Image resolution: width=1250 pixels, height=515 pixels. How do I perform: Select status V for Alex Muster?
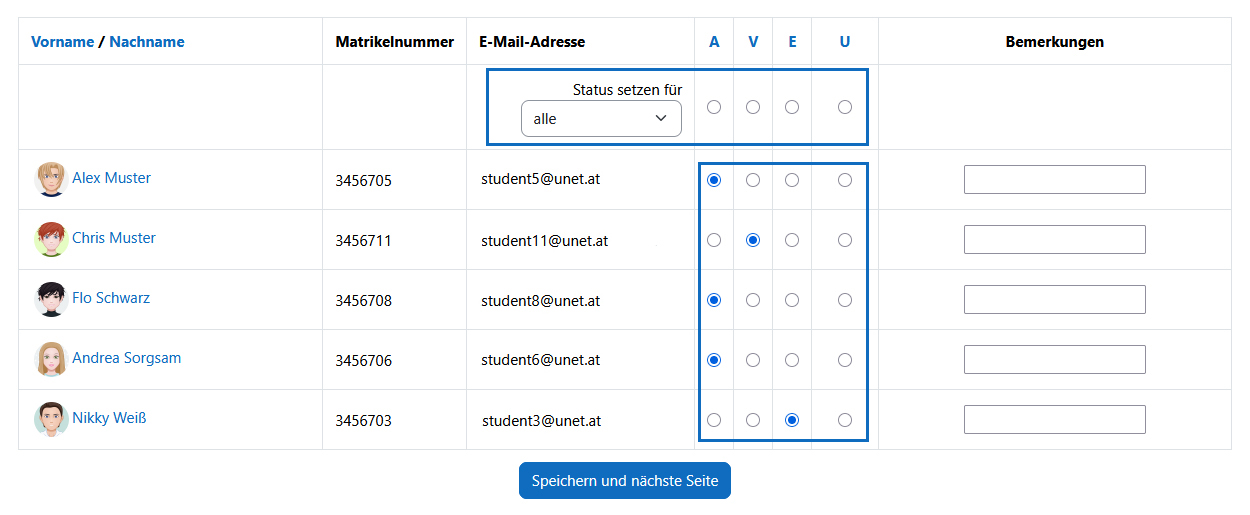(x=753, y=180)
